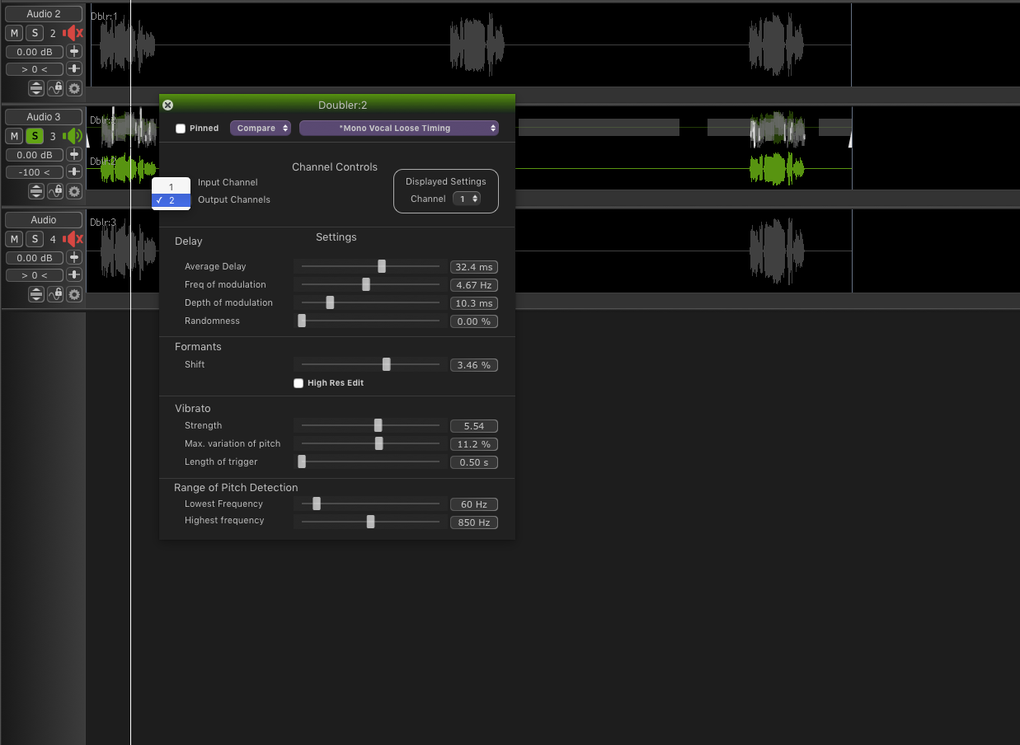
Task: Click the plus icon beside Audio 2's 0.00 dB
Action: tap(74, 51)
